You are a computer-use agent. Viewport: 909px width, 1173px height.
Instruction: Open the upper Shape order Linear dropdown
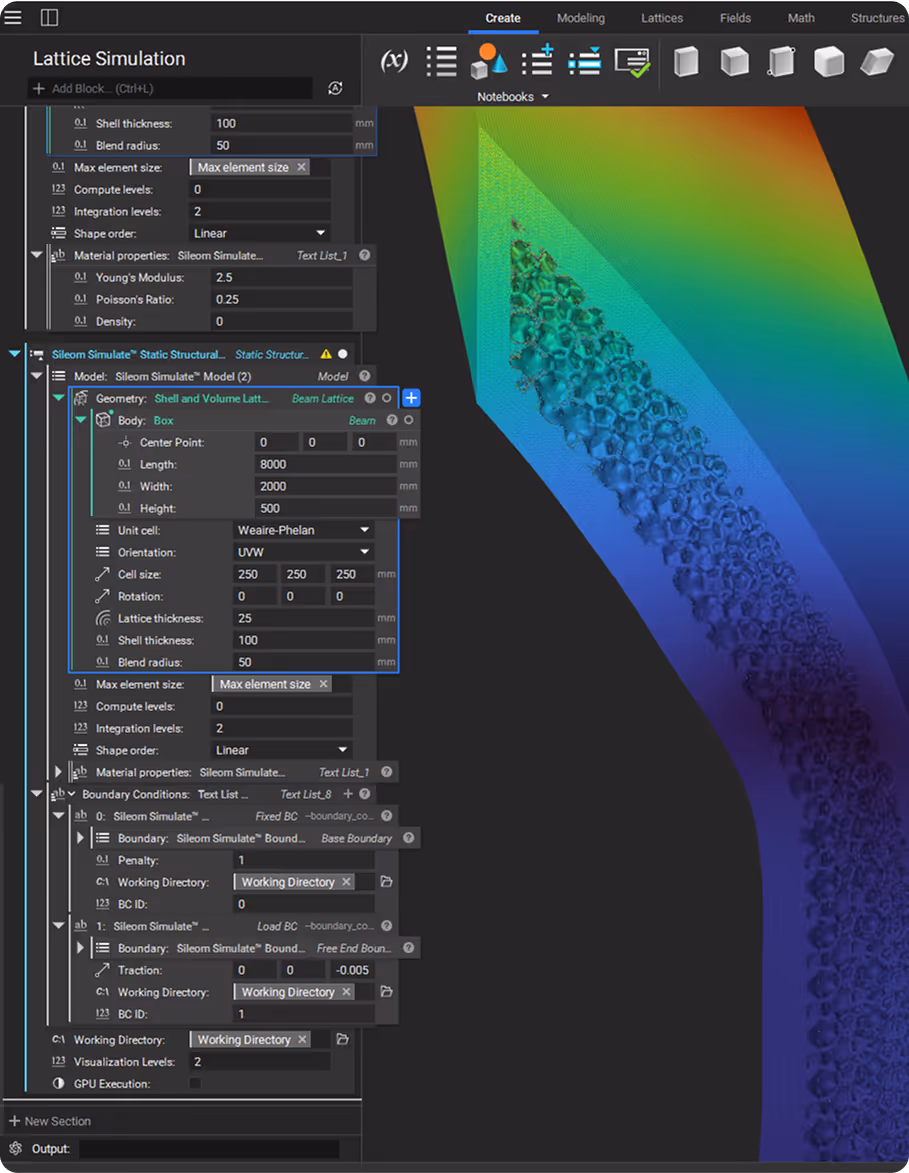click(x=260, y=233)
